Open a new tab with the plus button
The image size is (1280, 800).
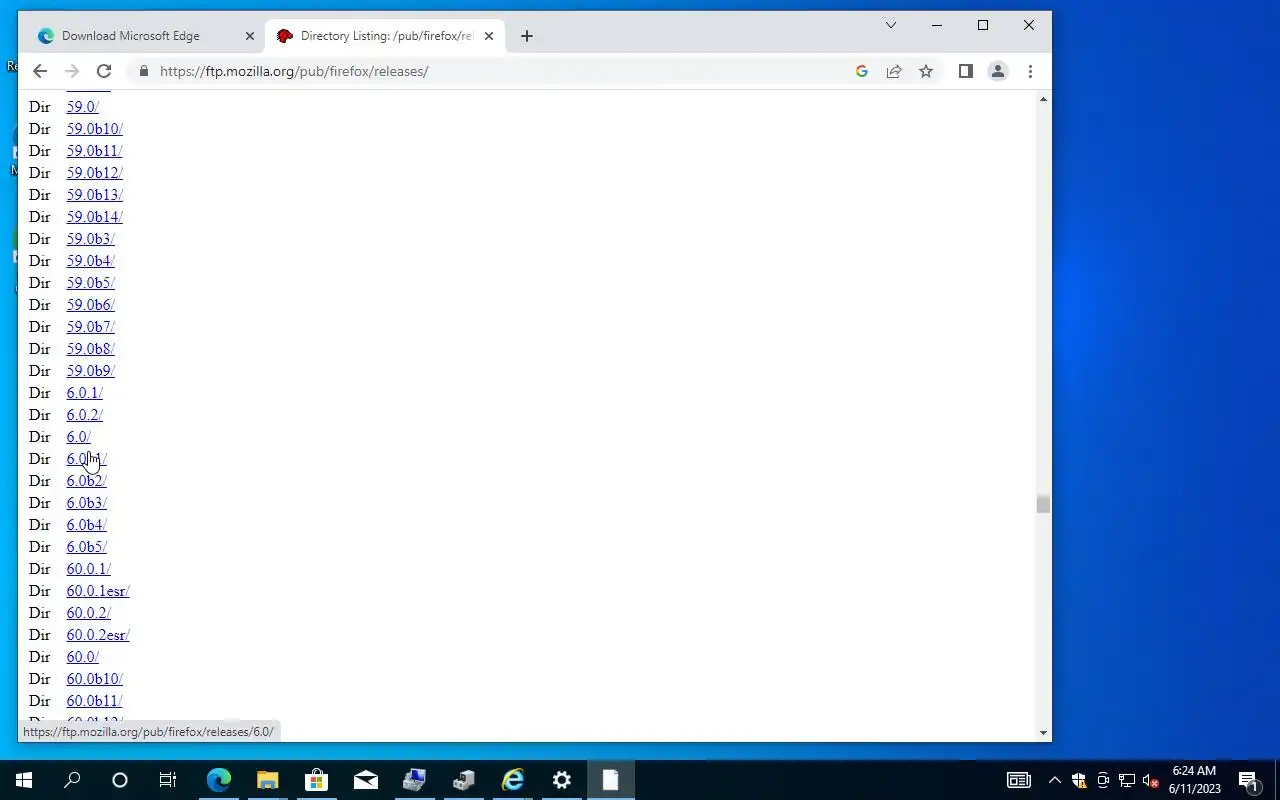(x=526, y=36)
